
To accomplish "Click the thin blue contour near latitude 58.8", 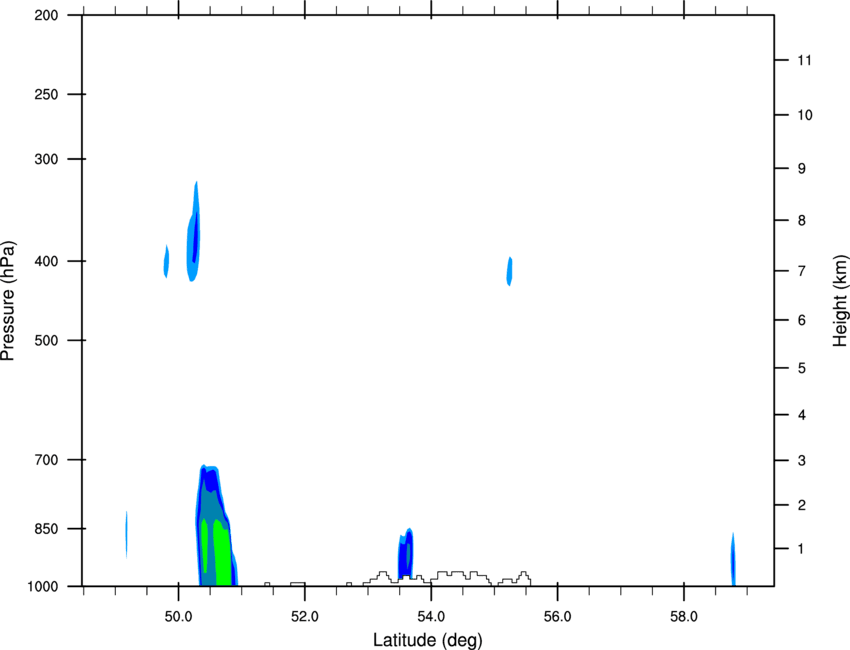I will (x=733, y=559).
